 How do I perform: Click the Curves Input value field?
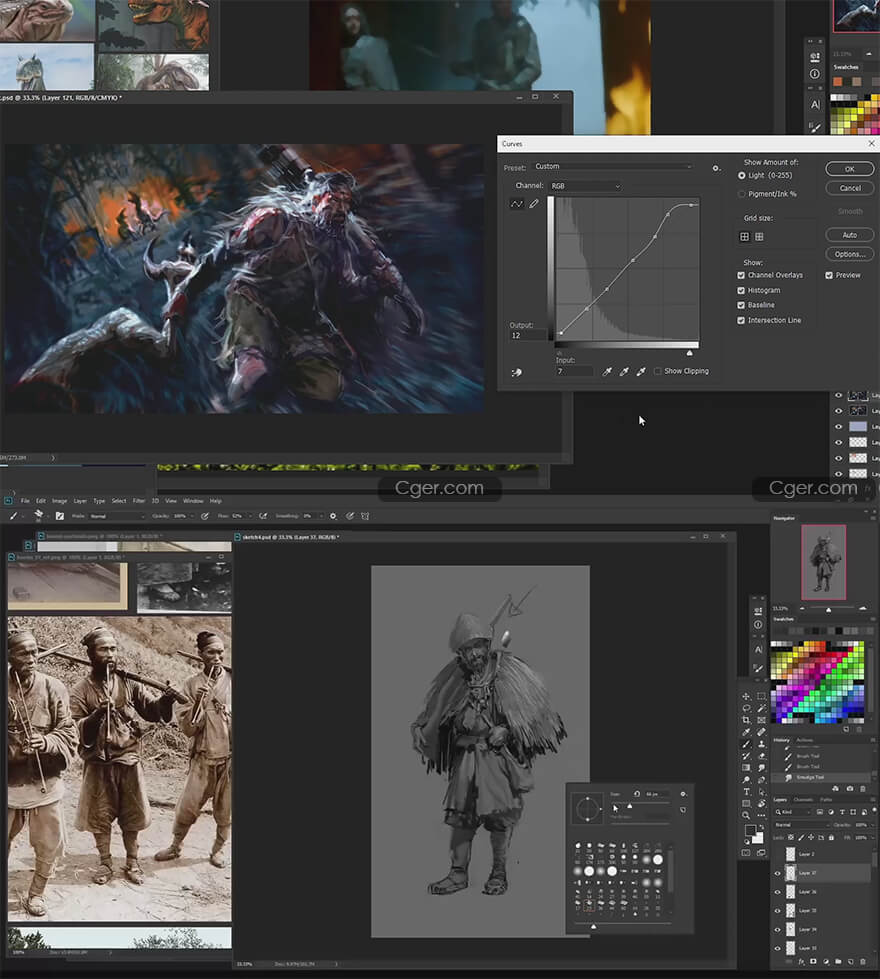point(574,371)
